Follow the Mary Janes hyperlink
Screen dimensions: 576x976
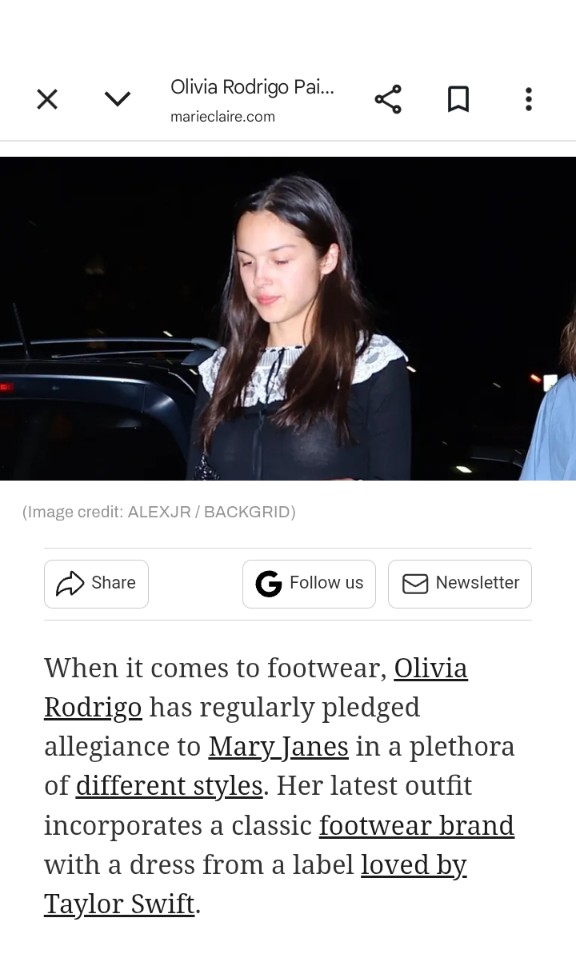click(278, 746)
